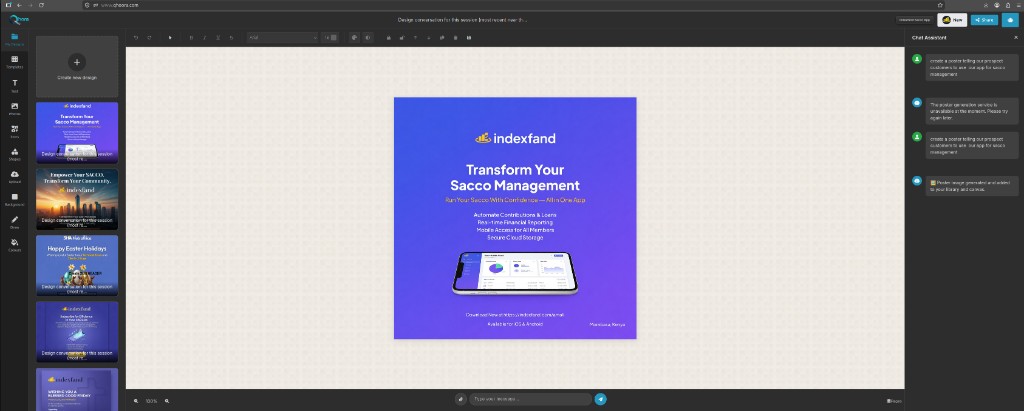Screen dimensions: 1024x411
Task: Click the browser back arrow
Action: [20, 5]
